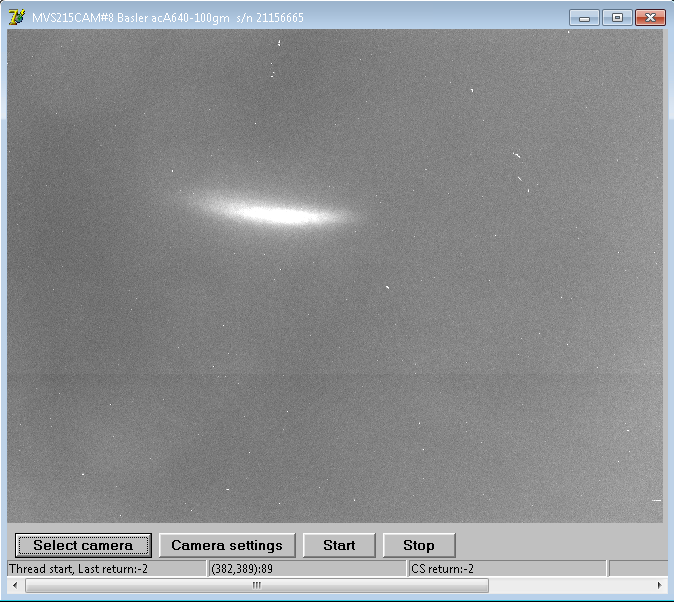Viewport: 674px width, 602px height.
Task: Click the empty rightmost status bar panel
Action: pos(638,569)
